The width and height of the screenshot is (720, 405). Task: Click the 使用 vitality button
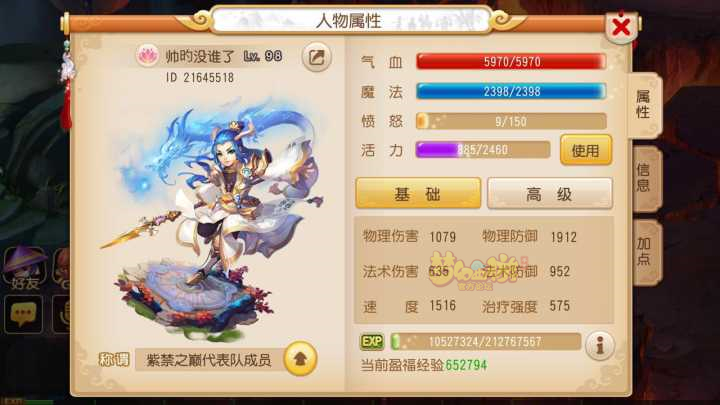(x=586, y=150)
